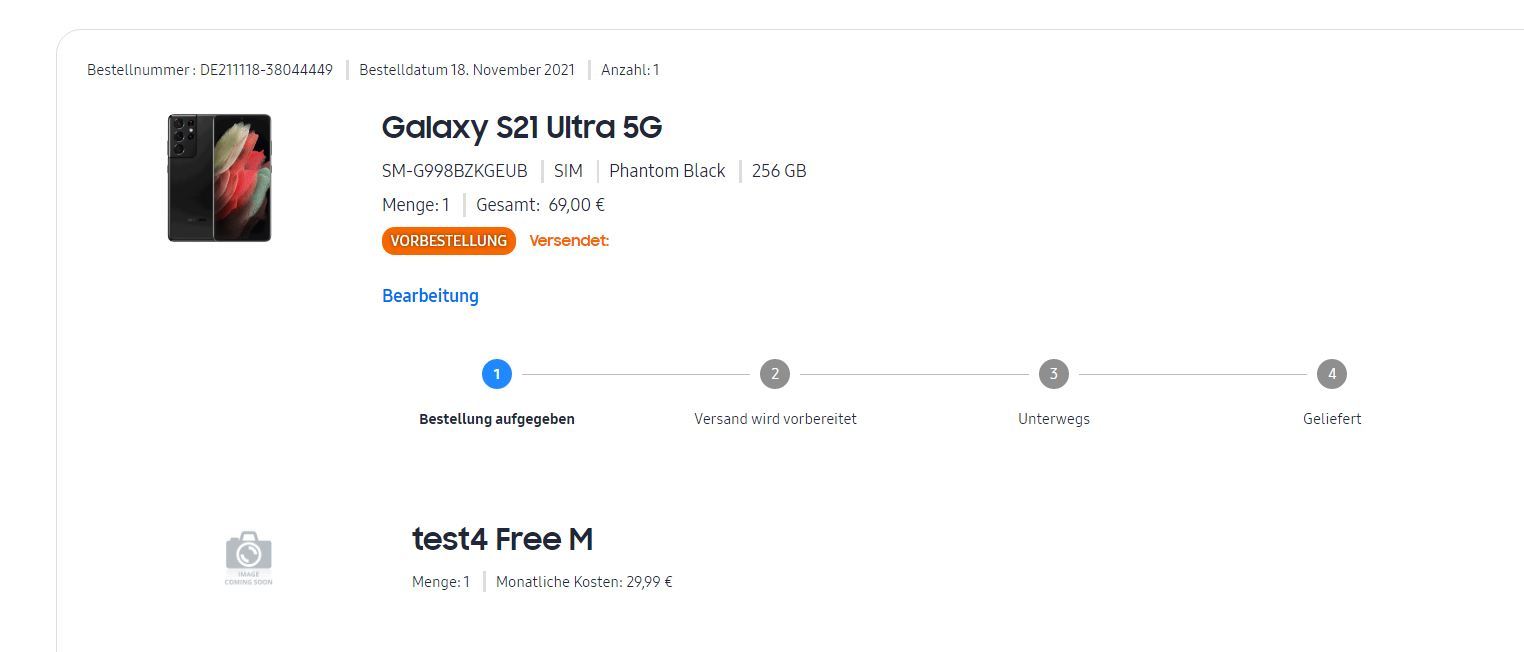Select step 3 circle in progress tracker
Viewport: 1524px width, 652px height.
click(x=1053, y=374)
